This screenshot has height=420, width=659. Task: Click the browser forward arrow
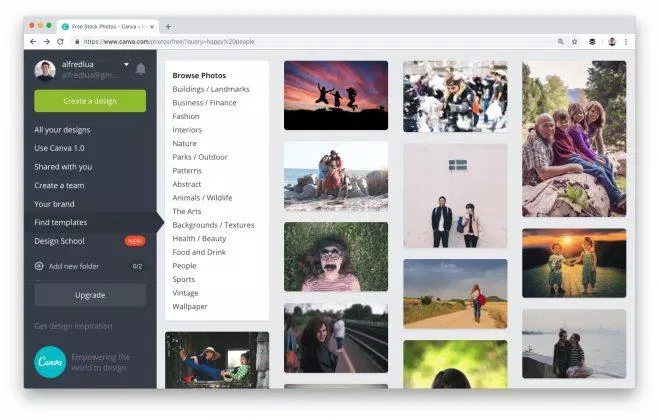tap(47, 42)
